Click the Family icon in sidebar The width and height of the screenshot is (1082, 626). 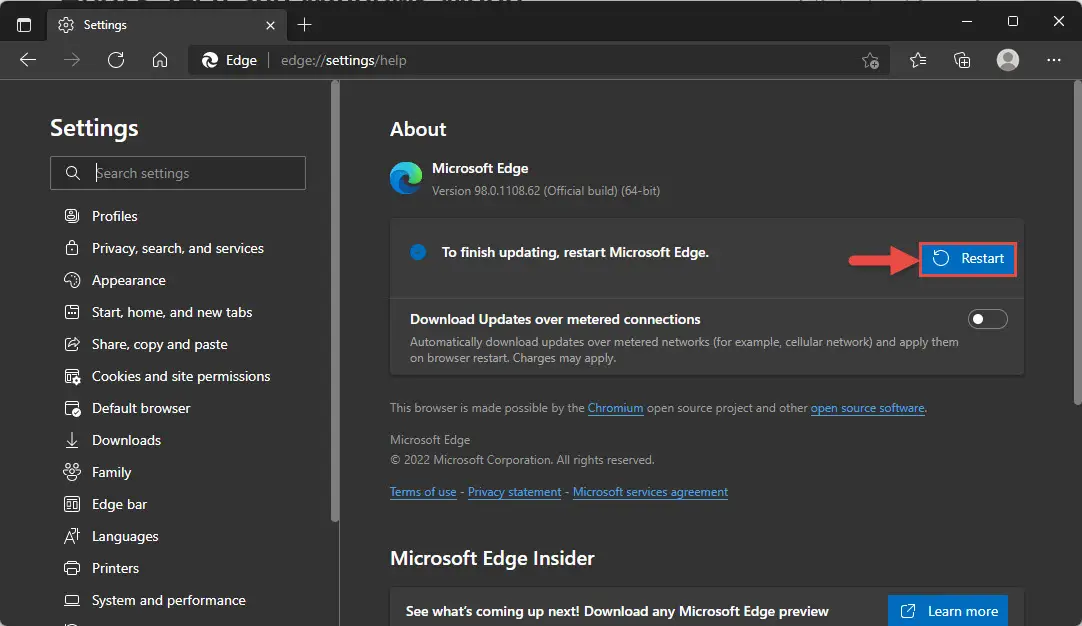pos(72,472)
